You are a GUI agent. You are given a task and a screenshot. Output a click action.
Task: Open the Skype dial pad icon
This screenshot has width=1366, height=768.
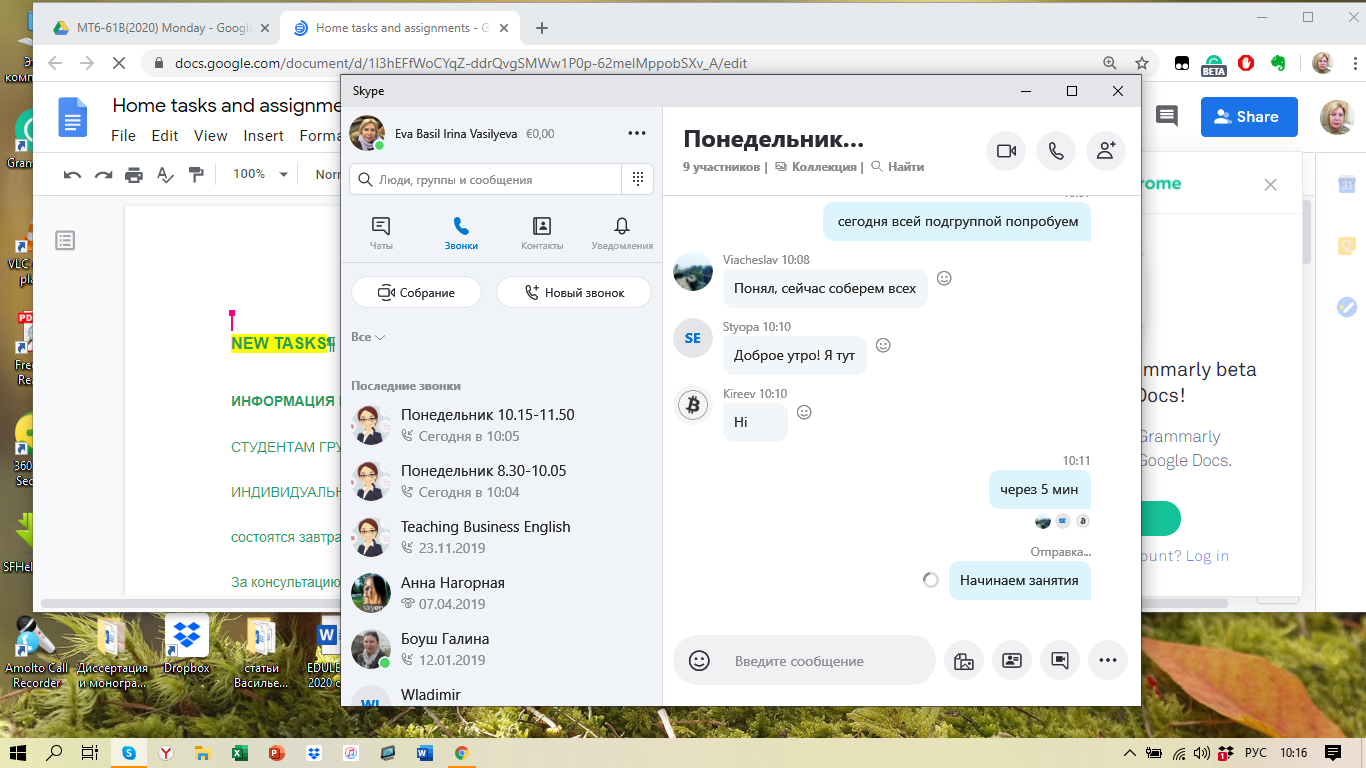coord(637,180)
